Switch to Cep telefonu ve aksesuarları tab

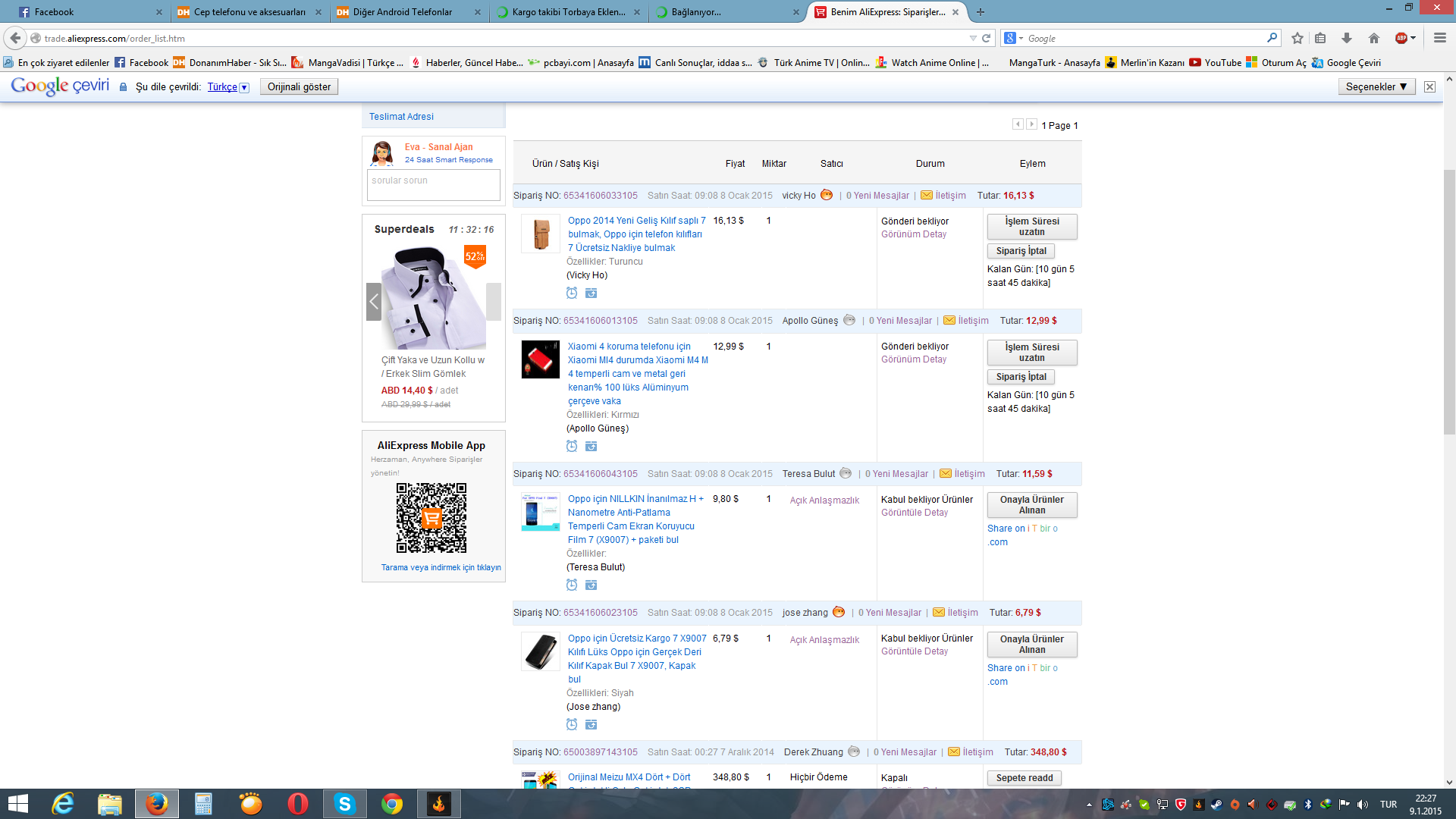click(x=249, y=11)
